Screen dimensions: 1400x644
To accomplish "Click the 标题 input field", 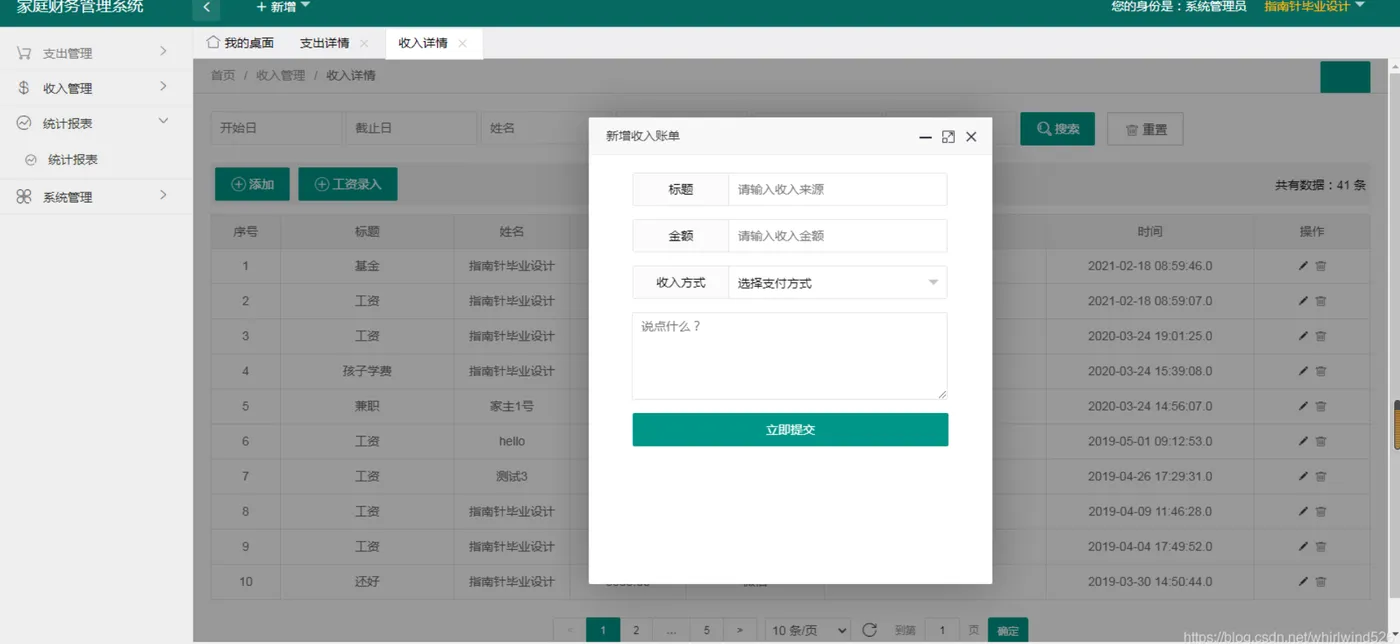I will click(837, 189).
